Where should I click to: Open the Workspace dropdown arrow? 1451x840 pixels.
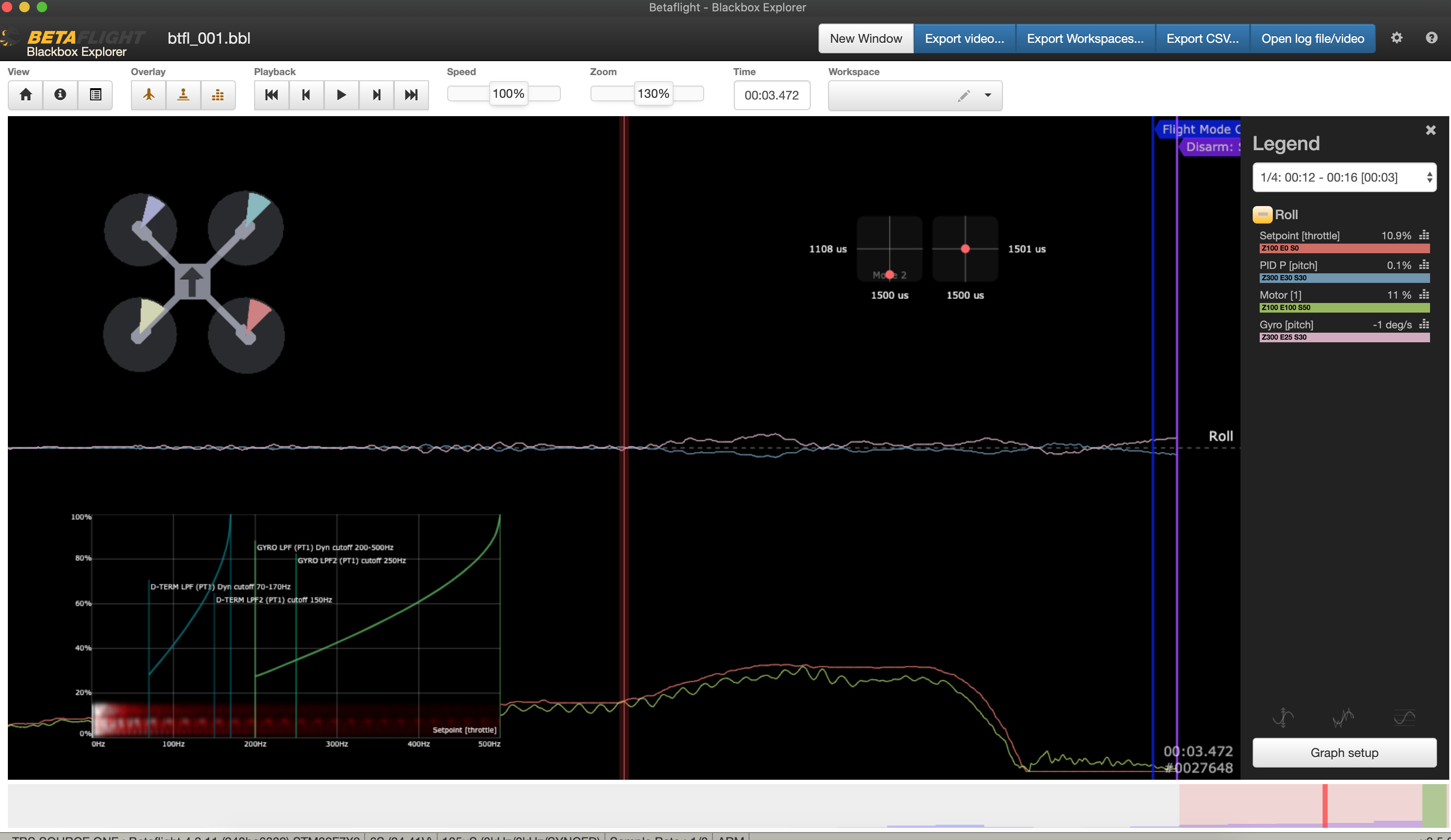988,96
